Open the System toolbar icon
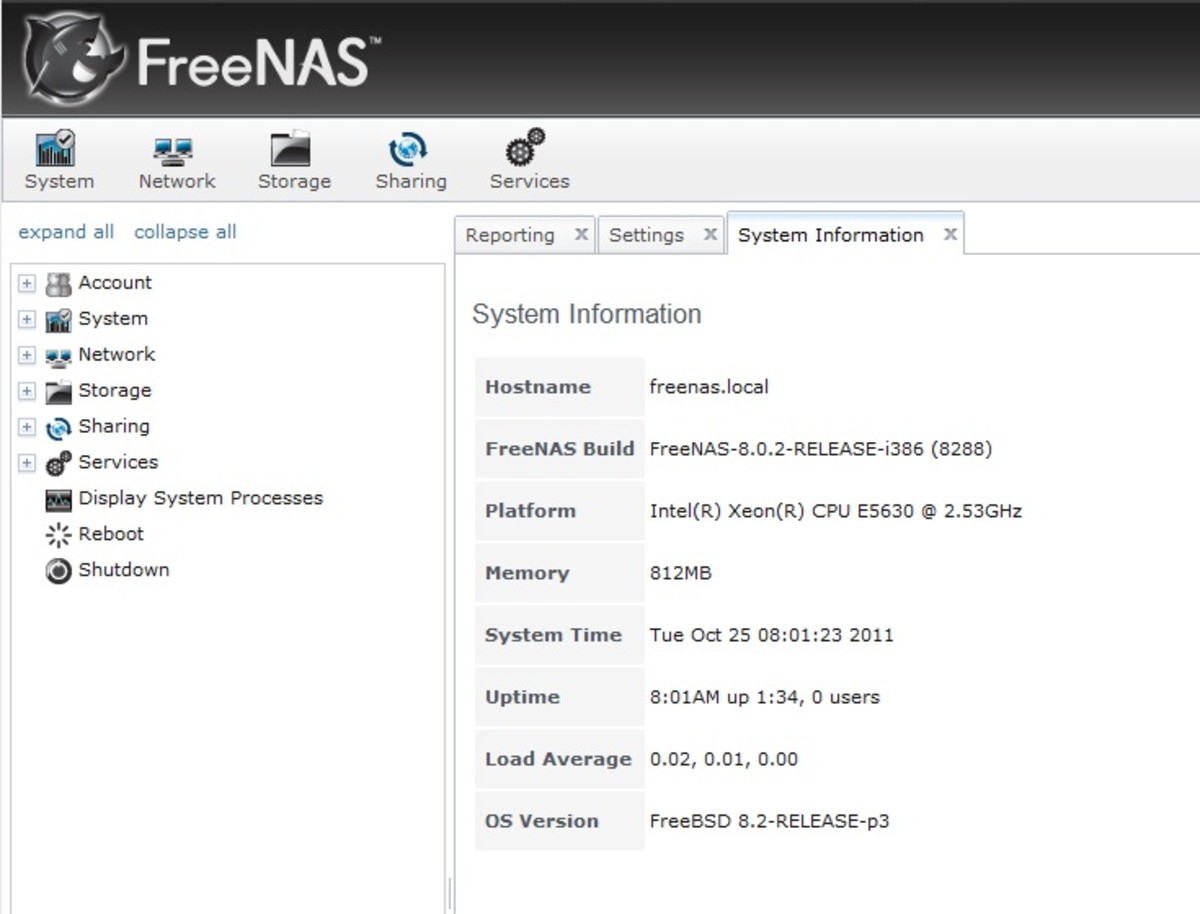This screenshot has height=914, width=1200. pyautogui.click(x=58, y=158)
